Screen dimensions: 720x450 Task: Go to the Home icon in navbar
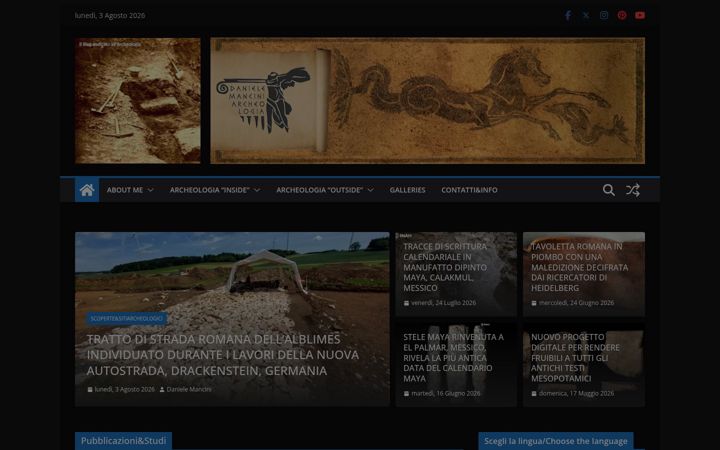tap(87, 190)
